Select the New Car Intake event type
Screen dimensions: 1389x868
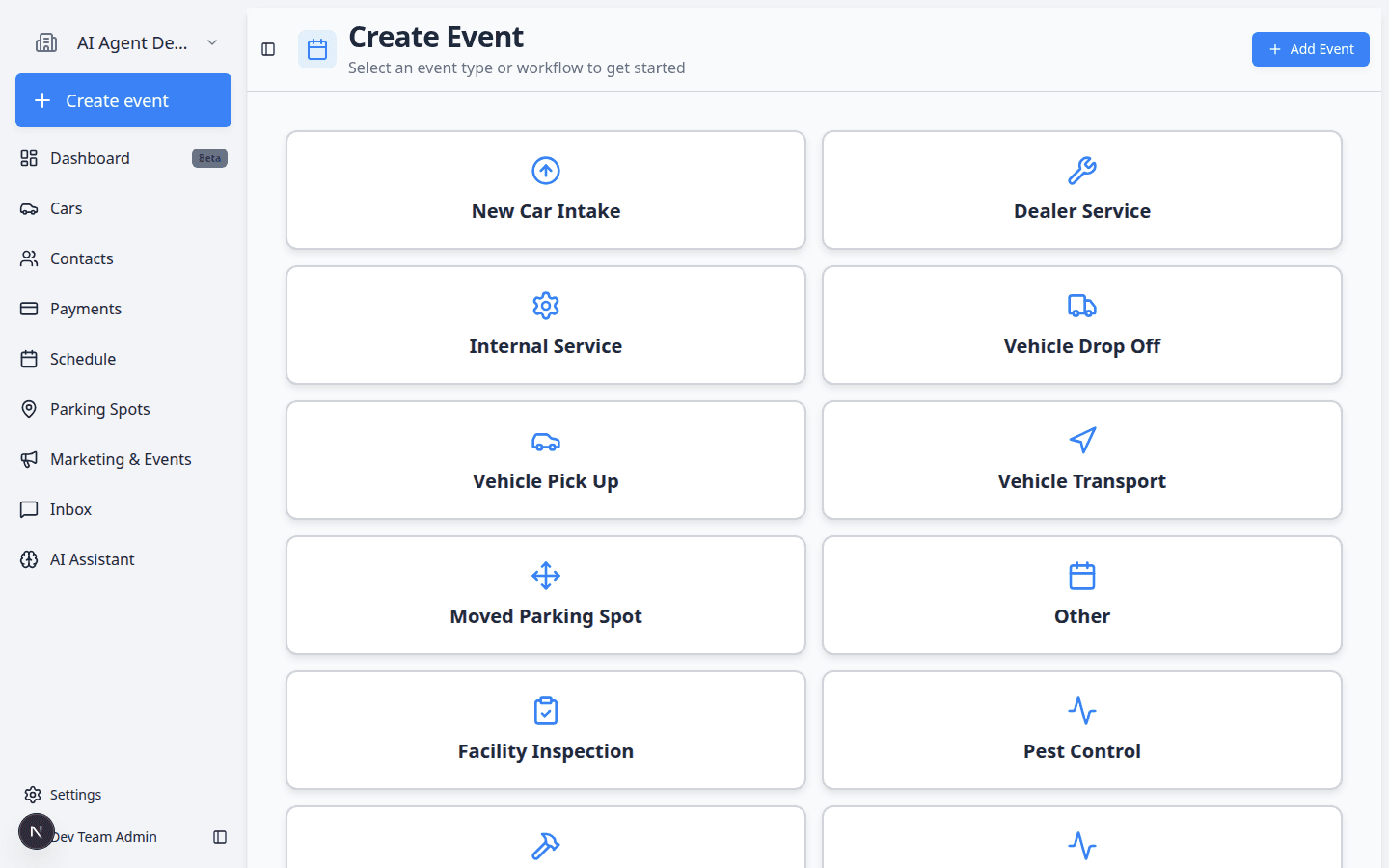(x=546, y=190)
